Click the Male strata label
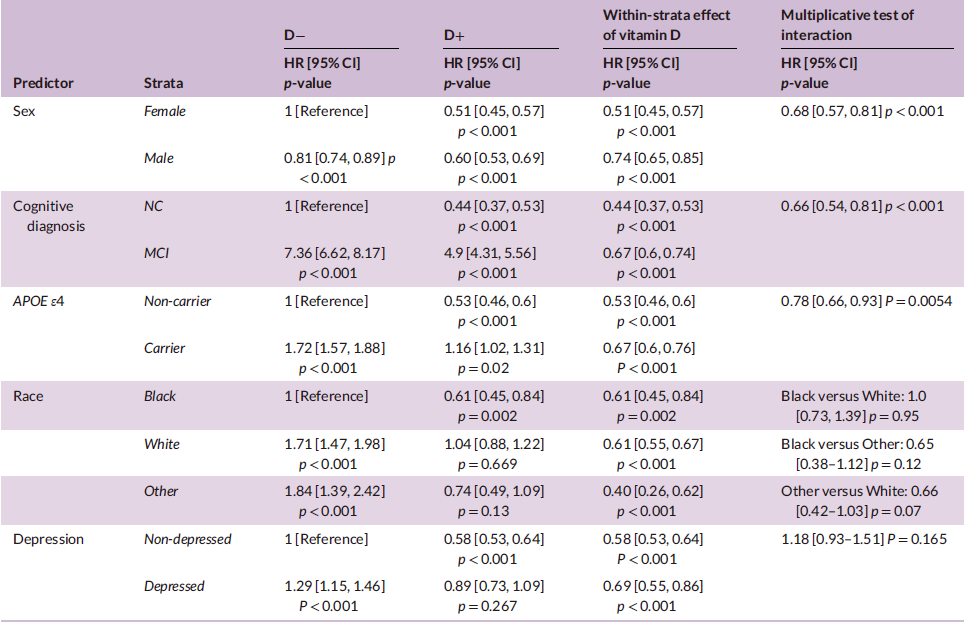The height and width of the screenshot is (623, 964). tap(159, 158)
